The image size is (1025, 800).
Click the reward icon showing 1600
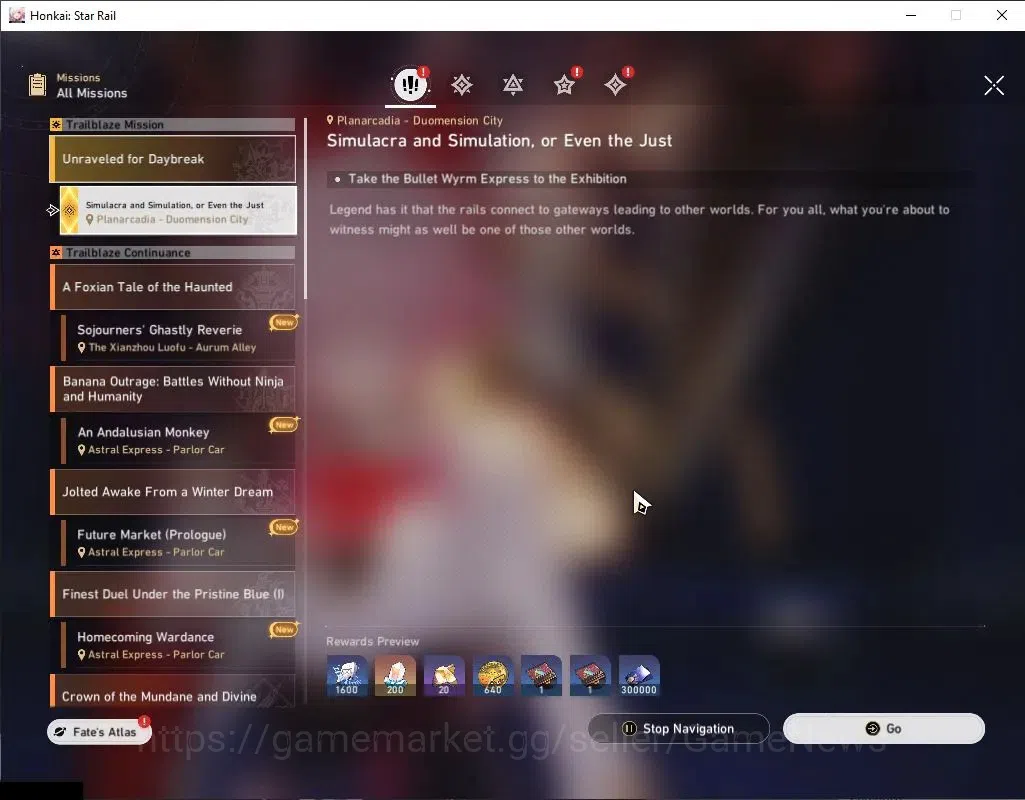click(x=346, y=675)
